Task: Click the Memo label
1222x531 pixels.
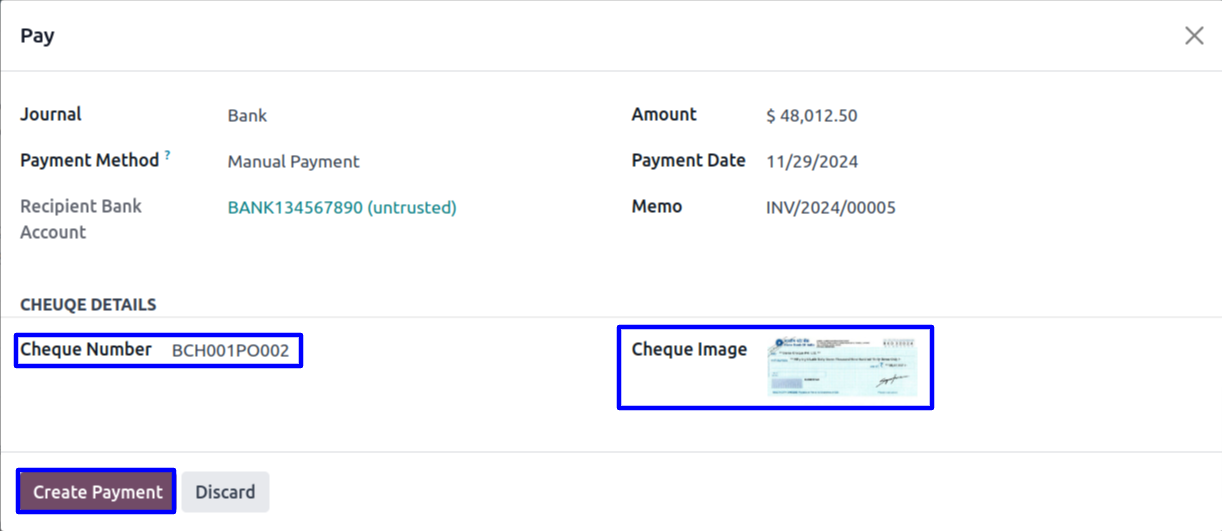Action: pos(656,206)
